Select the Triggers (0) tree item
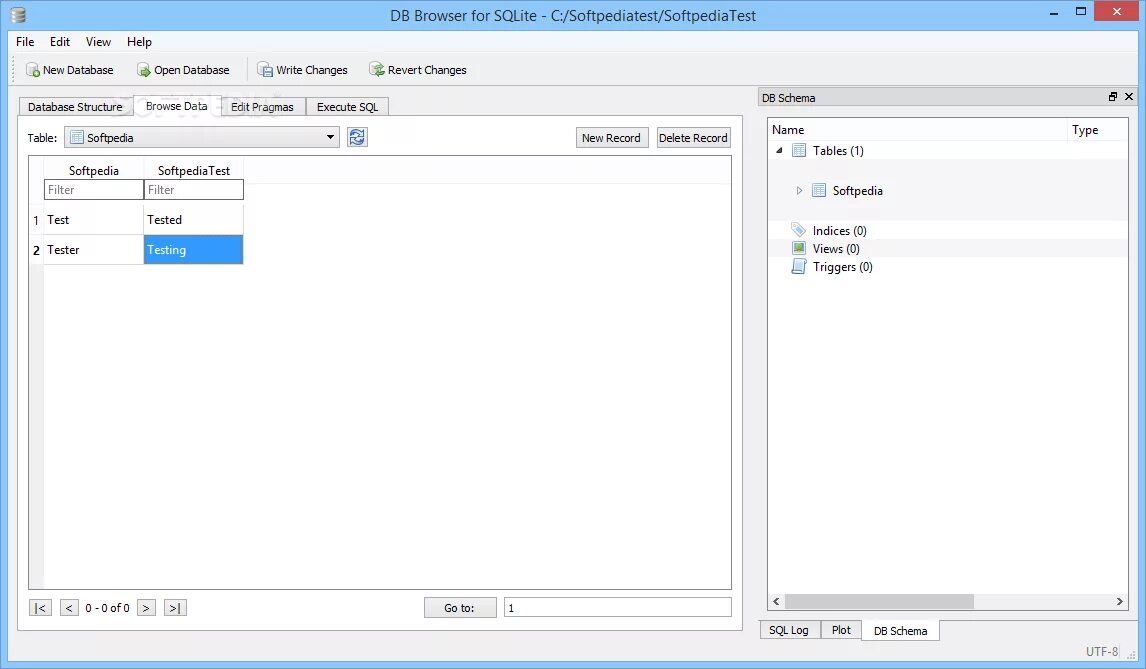This screenshot has height=669, width=1146. [x=843, y=267]
